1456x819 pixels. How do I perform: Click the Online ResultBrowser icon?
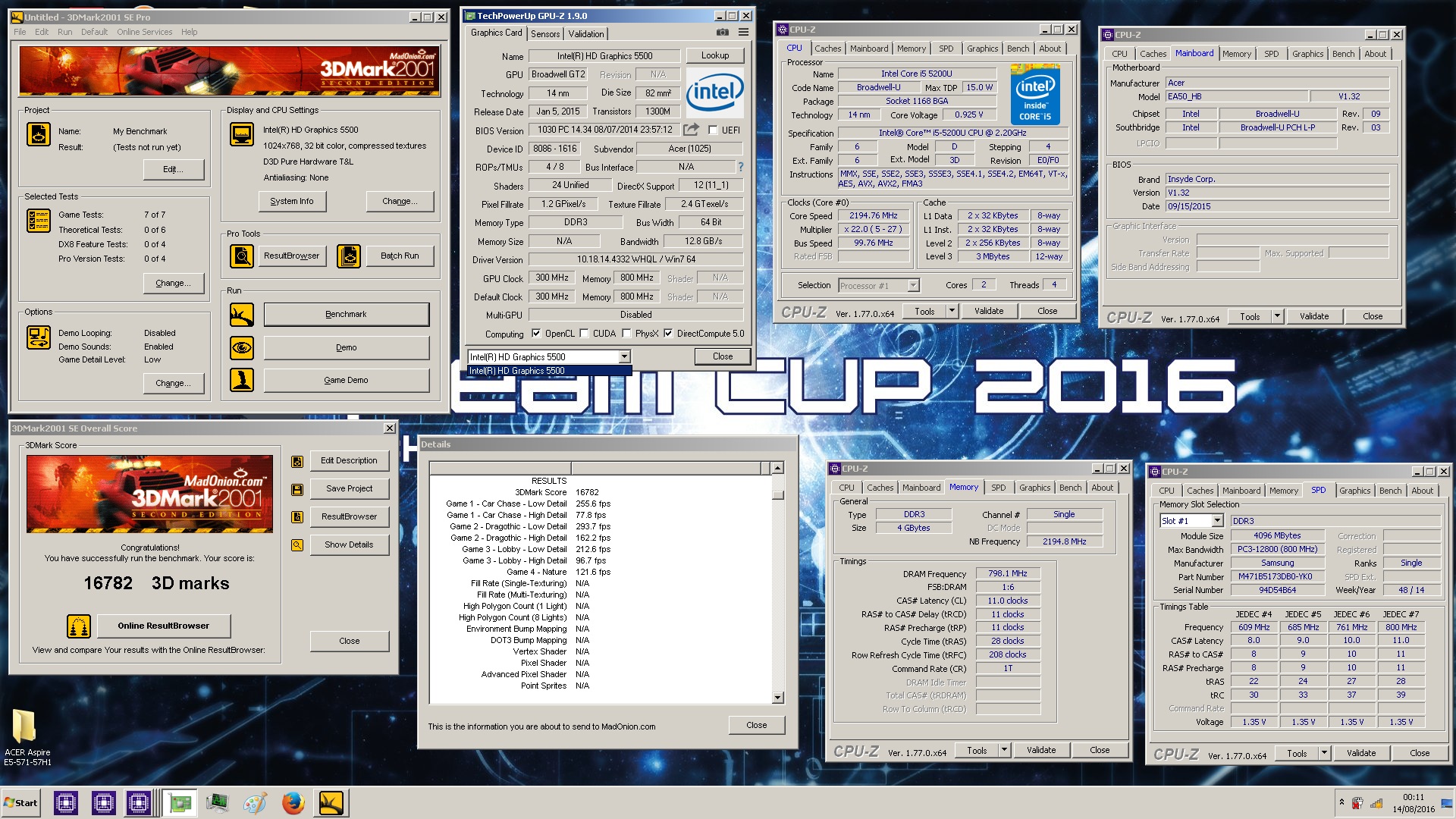point(79,626)
